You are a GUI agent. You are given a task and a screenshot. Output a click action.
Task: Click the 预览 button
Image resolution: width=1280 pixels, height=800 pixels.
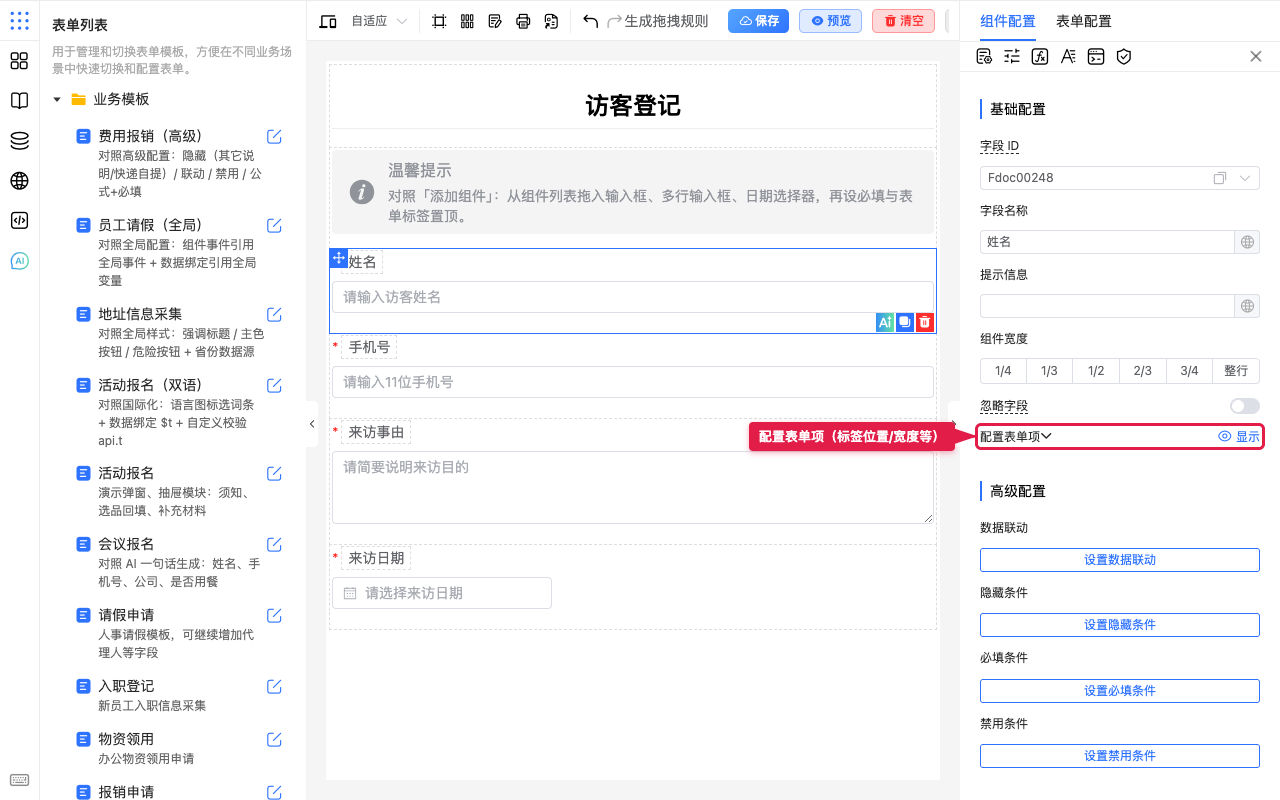(830, 21)
